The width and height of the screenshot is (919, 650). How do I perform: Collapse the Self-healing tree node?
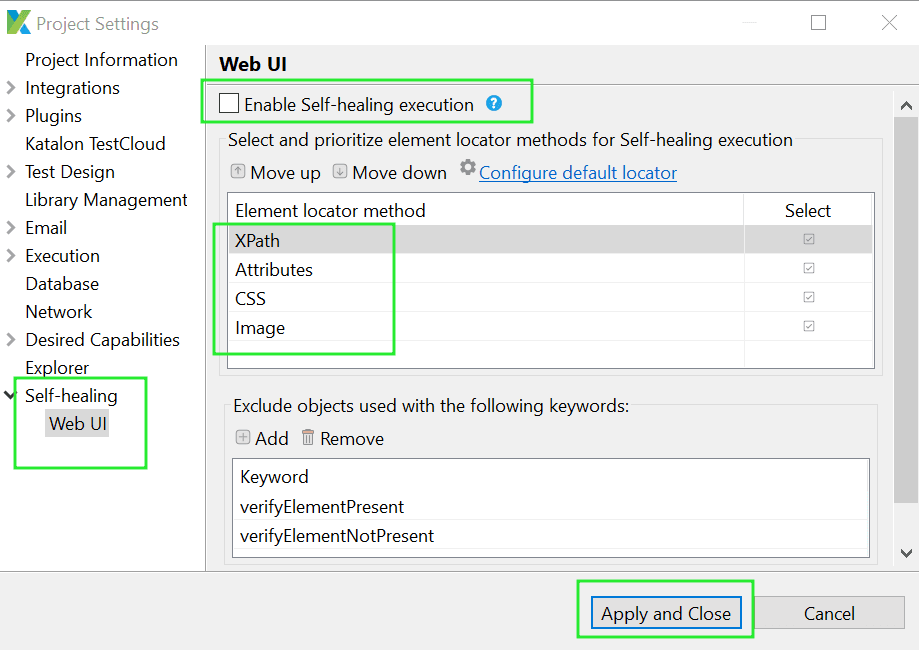tap(10, 395)
